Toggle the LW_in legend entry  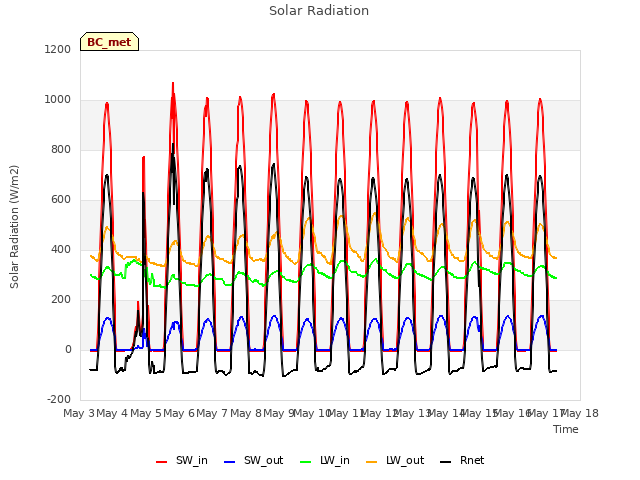pyautogui.click(x=325, y=460)
